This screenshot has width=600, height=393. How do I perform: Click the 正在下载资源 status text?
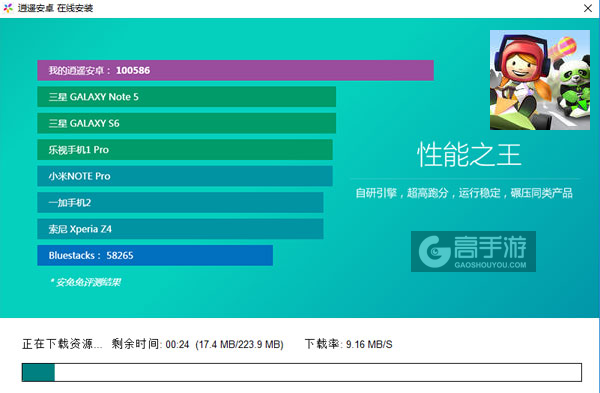click(x=62, y=344)
